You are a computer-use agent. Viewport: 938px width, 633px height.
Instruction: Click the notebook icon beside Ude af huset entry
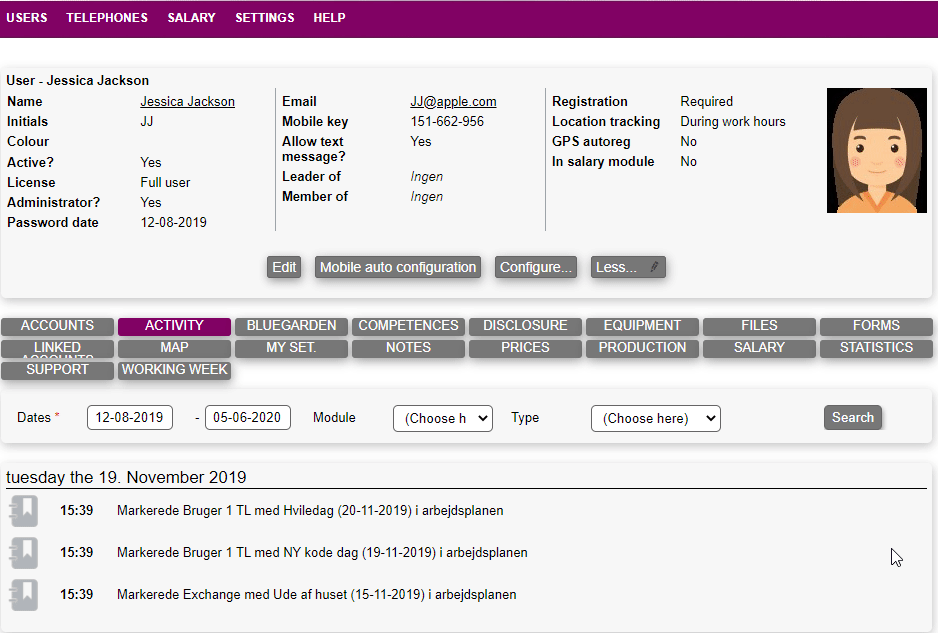[x=23, y=594]
